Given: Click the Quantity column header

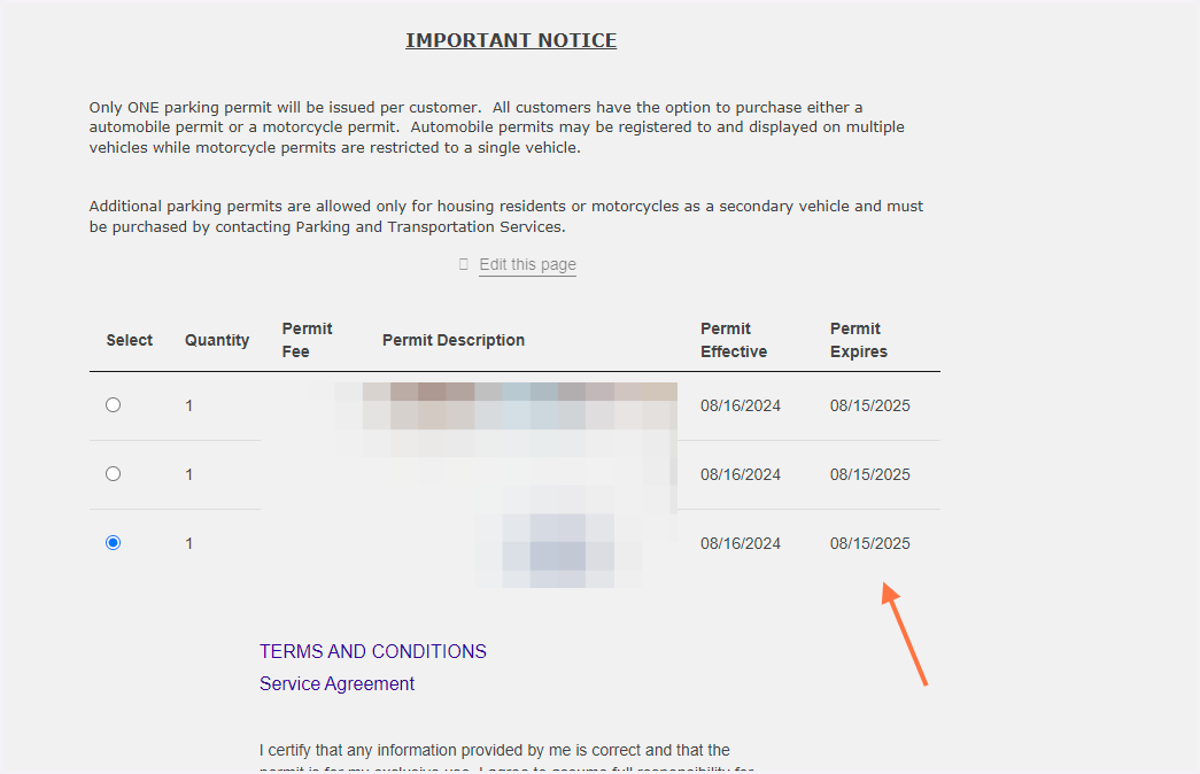Looking at the screenshot, I should (x=217, y=341).
